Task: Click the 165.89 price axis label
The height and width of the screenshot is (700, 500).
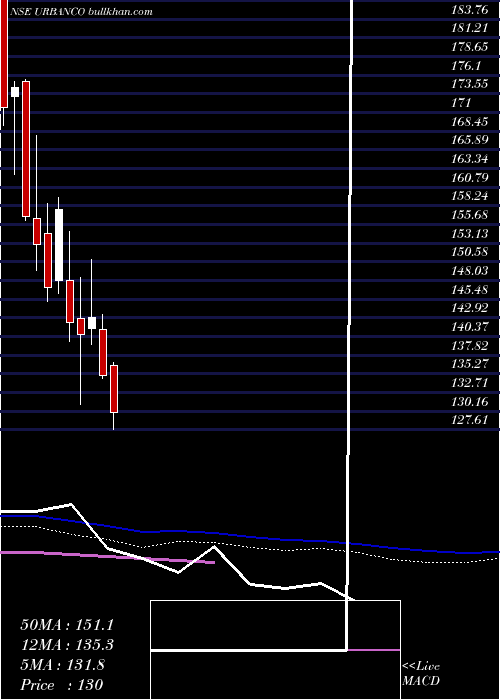Action: [x=469, y=140]
